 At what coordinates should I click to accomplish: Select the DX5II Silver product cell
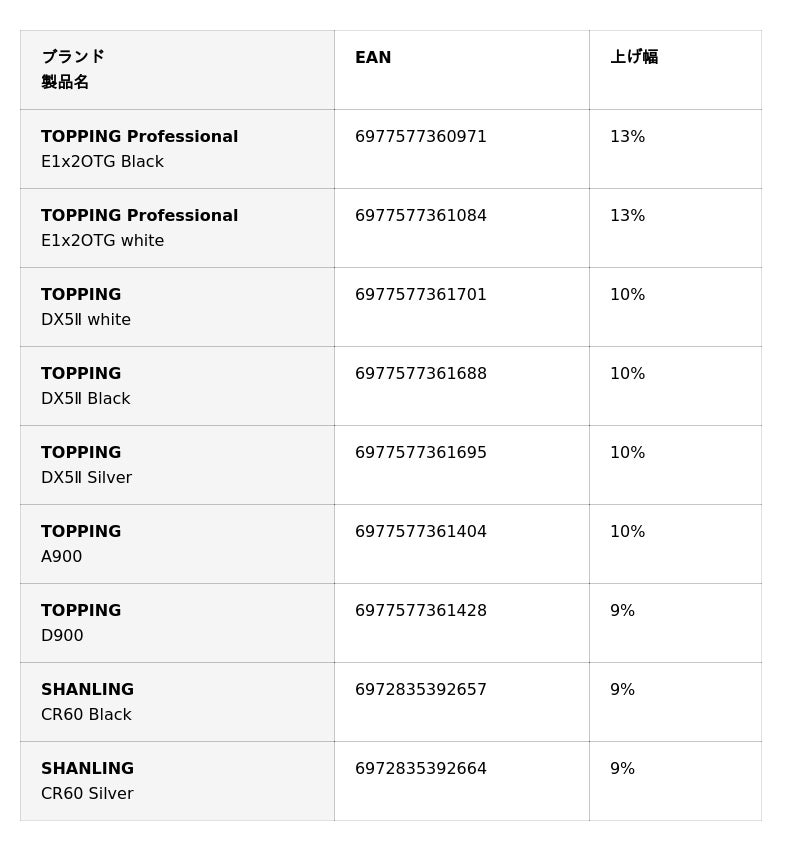pos(177,465)
